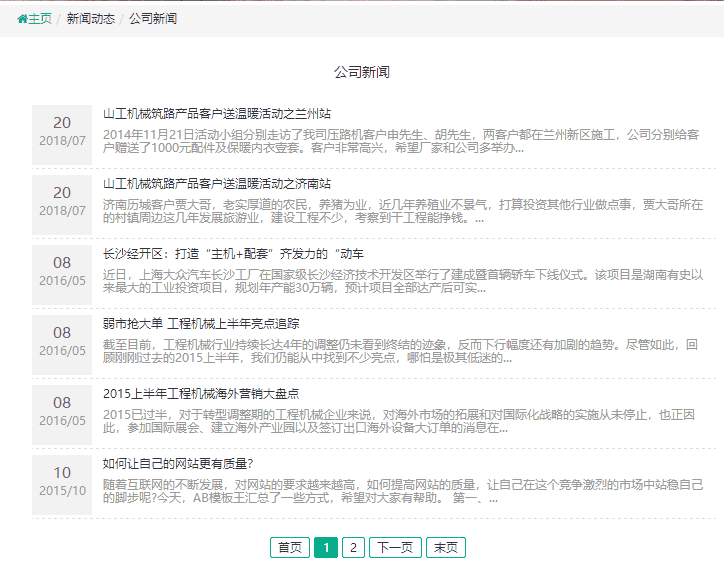This screenshot has width=724, height=565.
Task: Open article 山工机械筑路产品客户送温暖活动之兰州站
Action: point(217,114)
